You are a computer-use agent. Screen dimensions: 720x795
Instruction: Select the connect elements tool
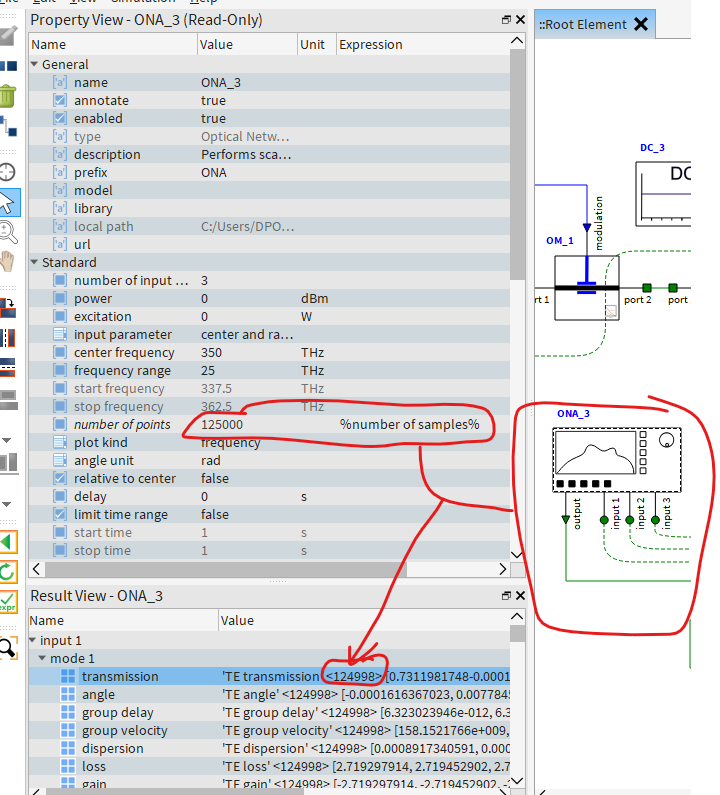[8, 126]
